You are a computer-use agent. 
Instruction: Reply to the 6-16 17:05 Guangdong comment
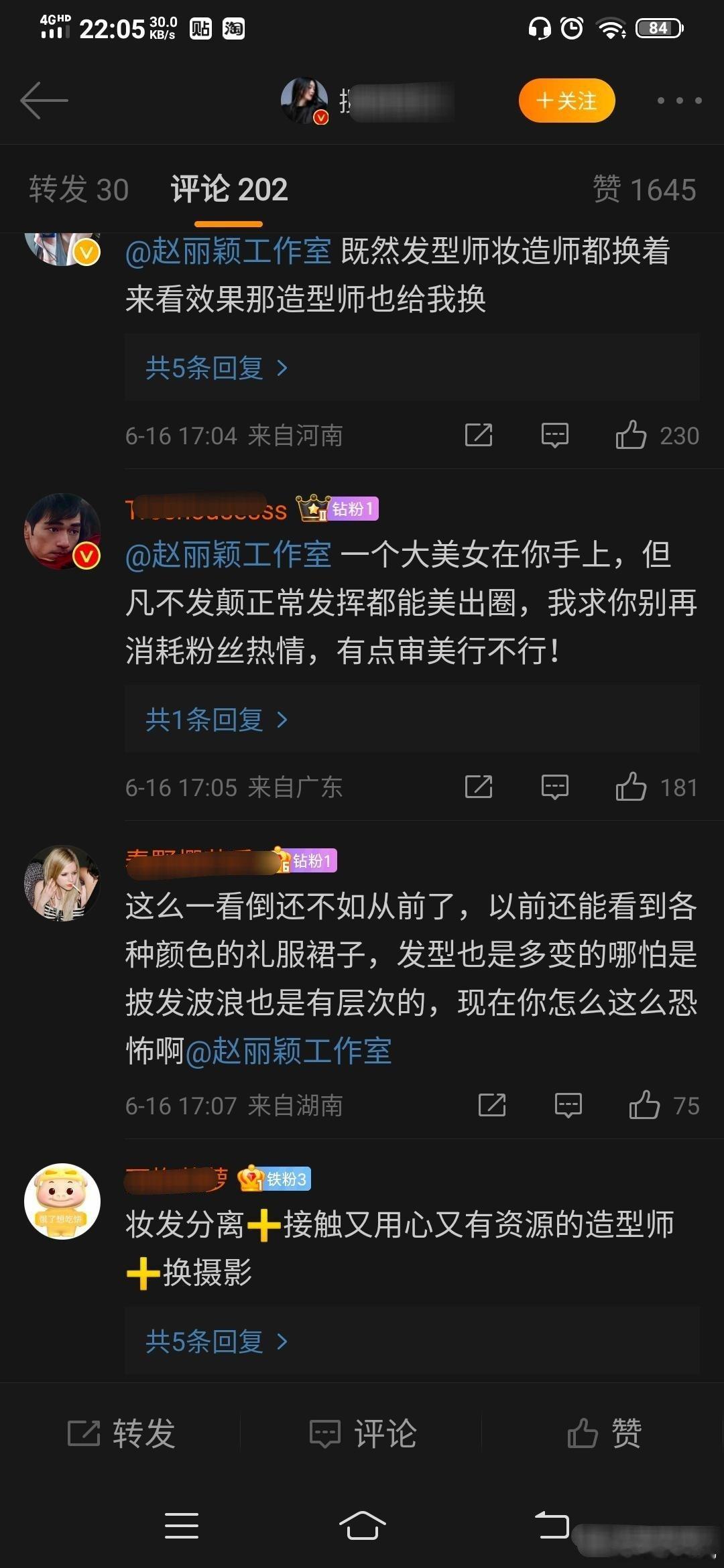(x=555, y=787)
